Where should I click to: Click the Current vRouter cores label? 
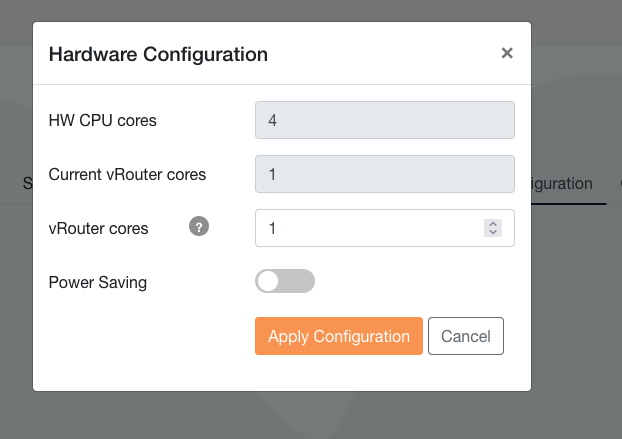(x=127, y=174)
